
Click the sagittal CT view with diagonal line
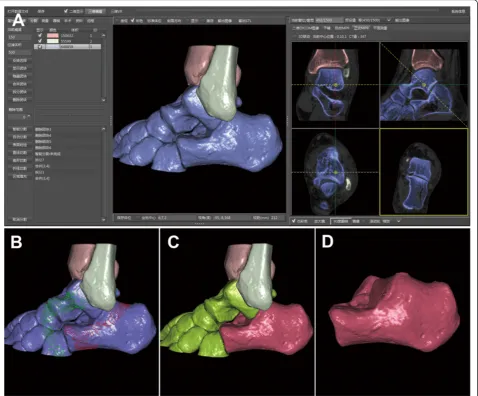click(x=424, y=85)
